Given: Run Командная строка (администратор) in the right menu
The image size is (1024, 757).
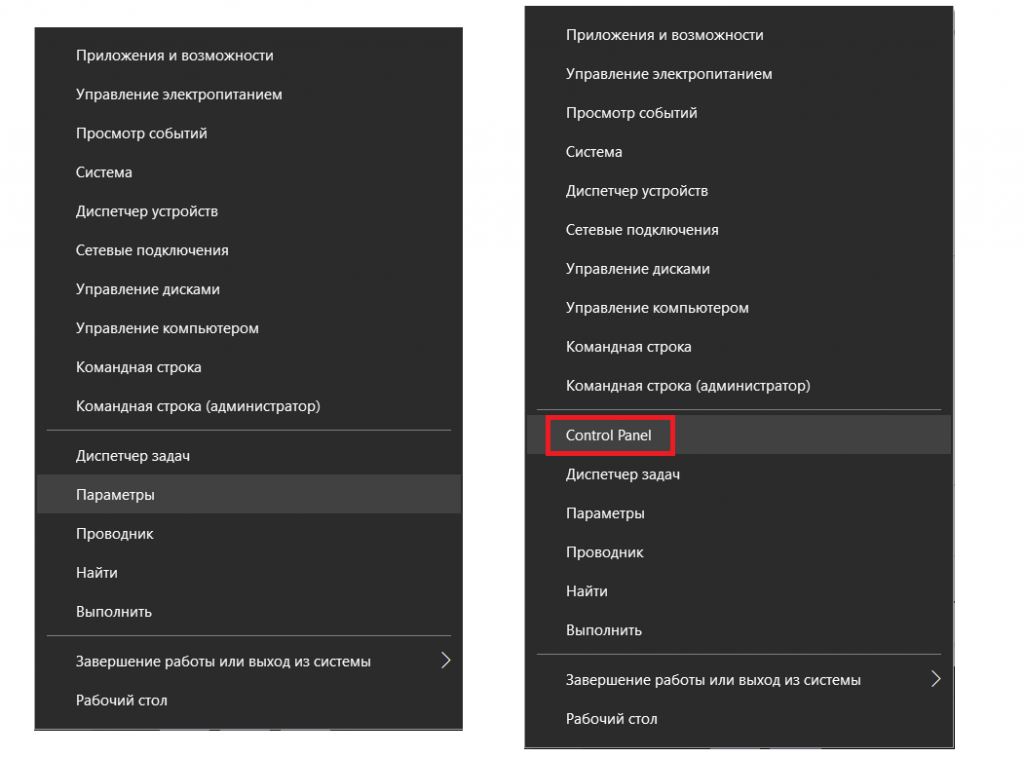Looking at the screenshot, I should [x=688, y=386].
